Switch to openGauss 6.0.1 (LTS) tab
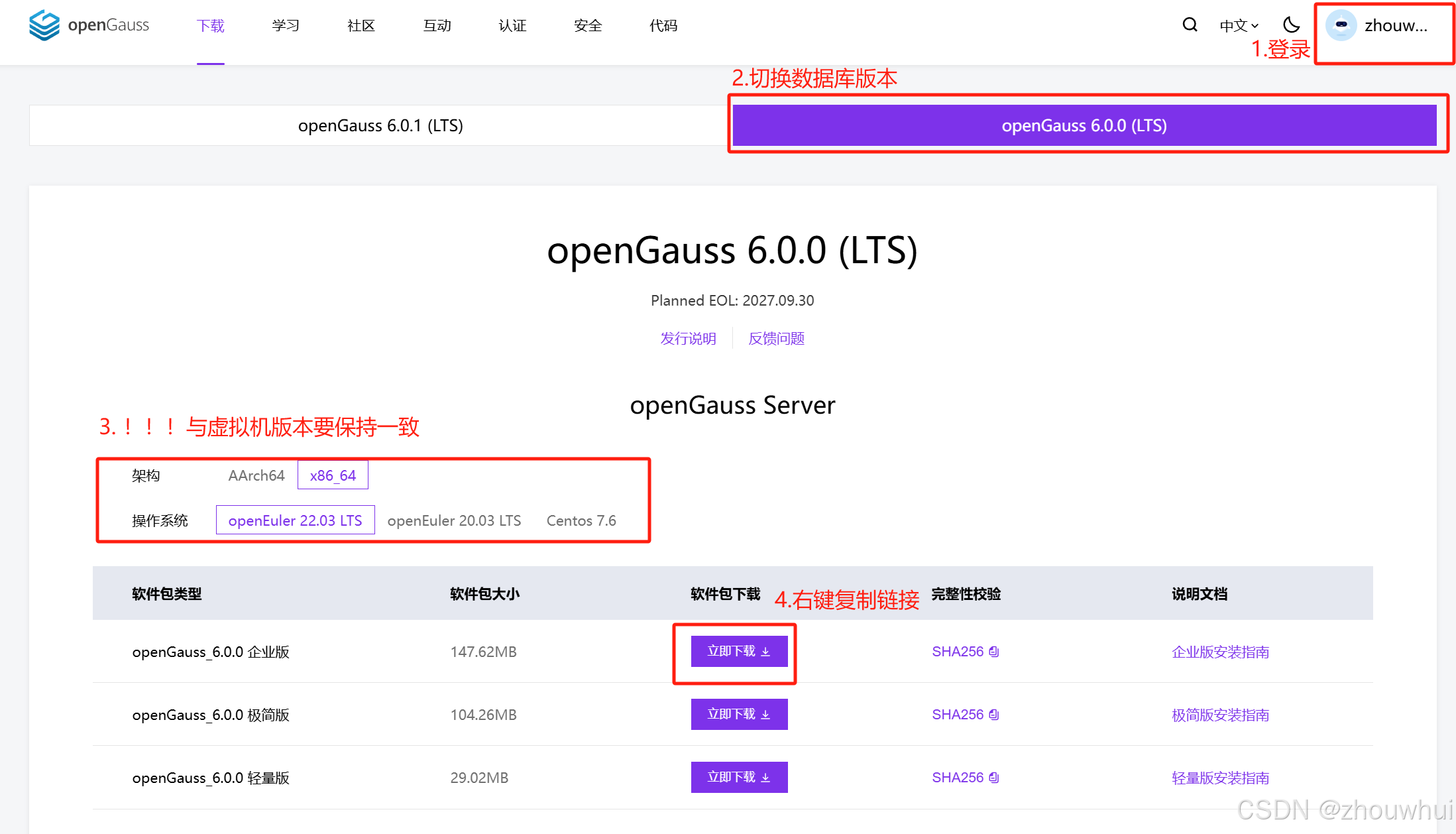This screenshot has height=834, width=1456. coord(380,125)
